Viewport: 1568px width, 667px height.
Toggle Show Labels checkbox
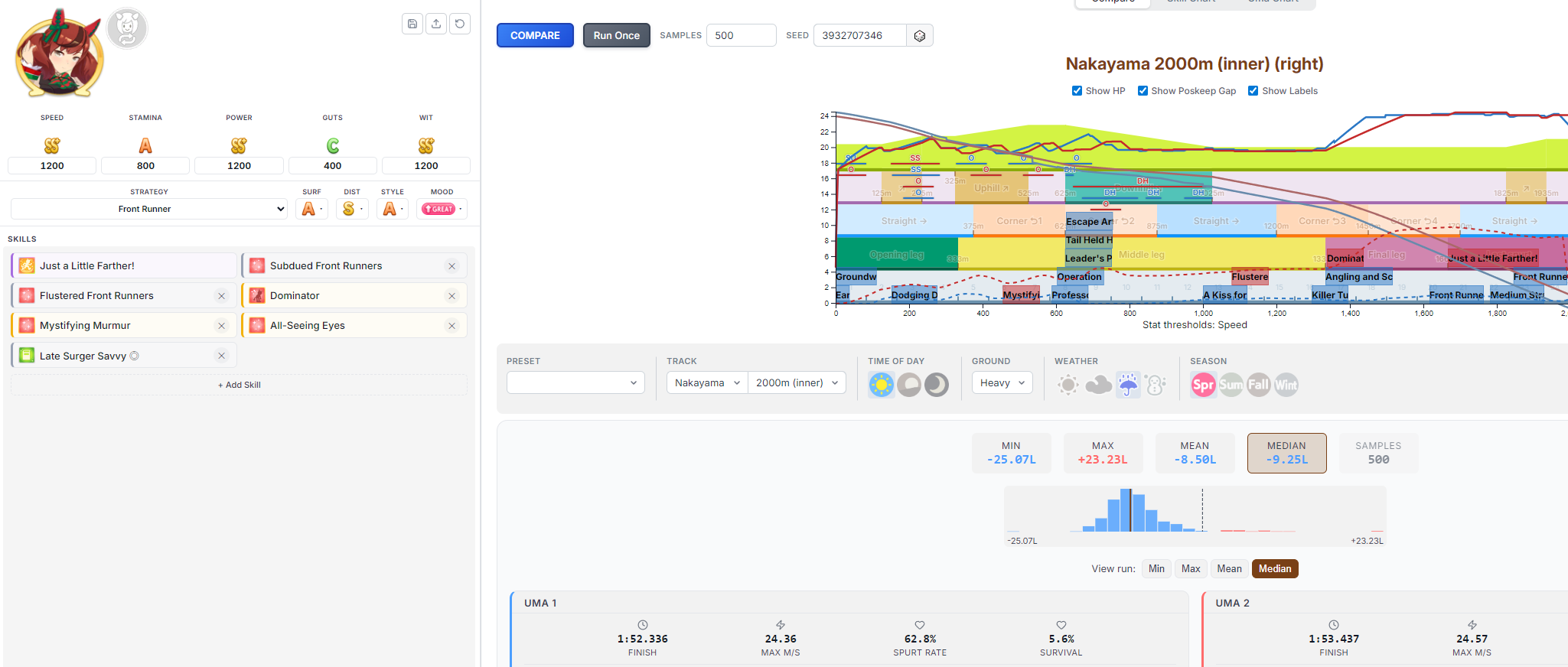tap(1253, 91)
